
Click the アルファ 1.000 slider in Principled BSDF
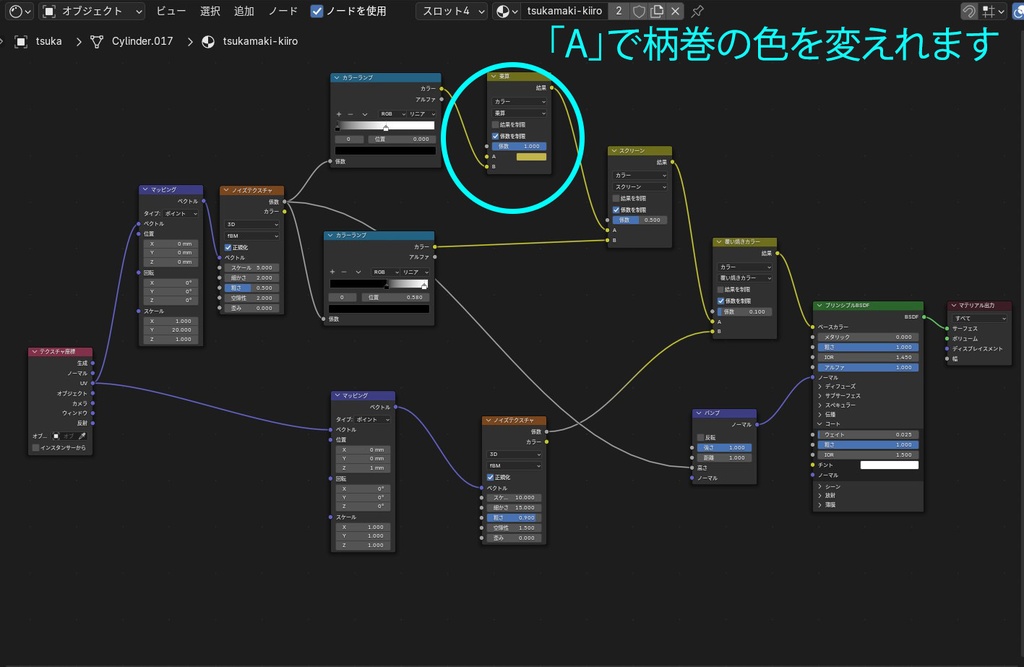click(868, 367)
